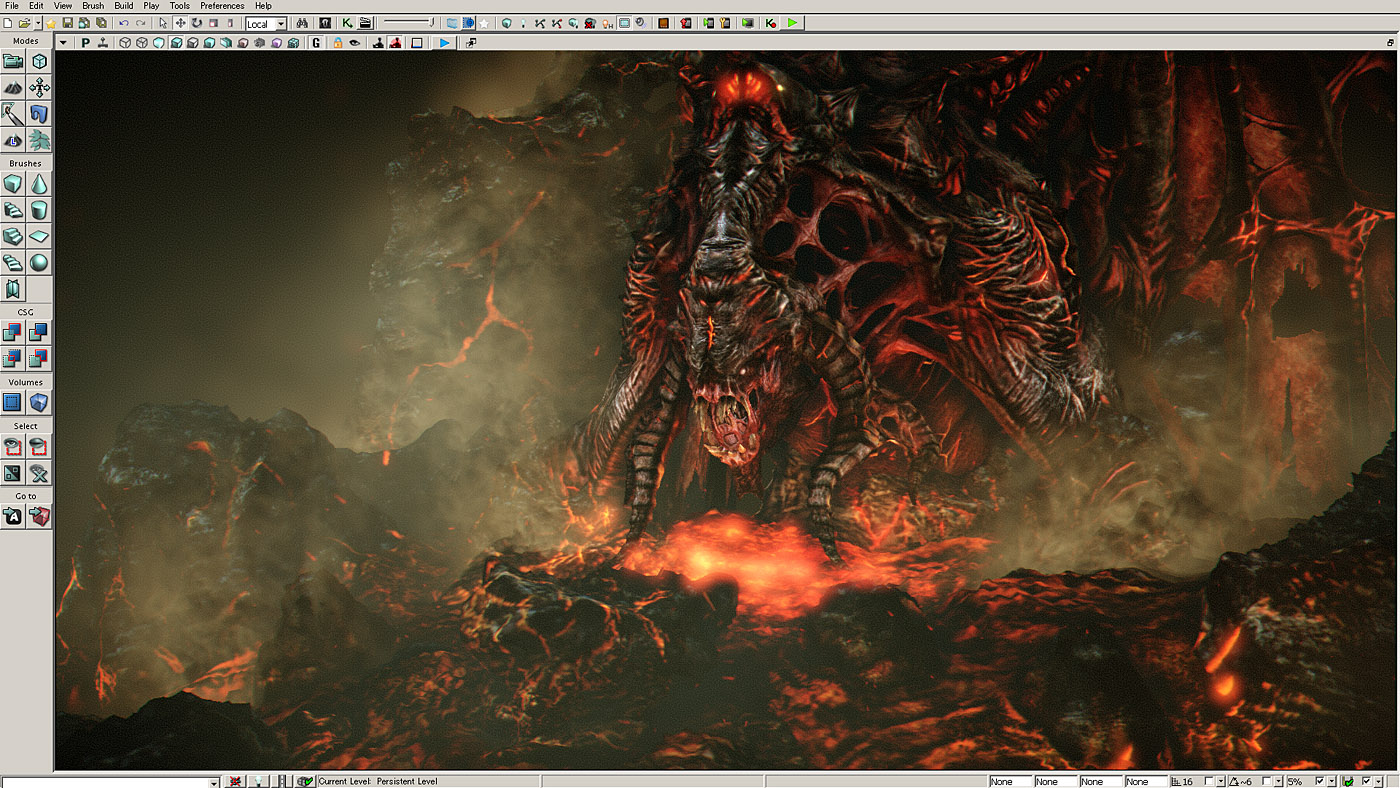
Task: Click the CSG Subtract icon
Action: 39,332
